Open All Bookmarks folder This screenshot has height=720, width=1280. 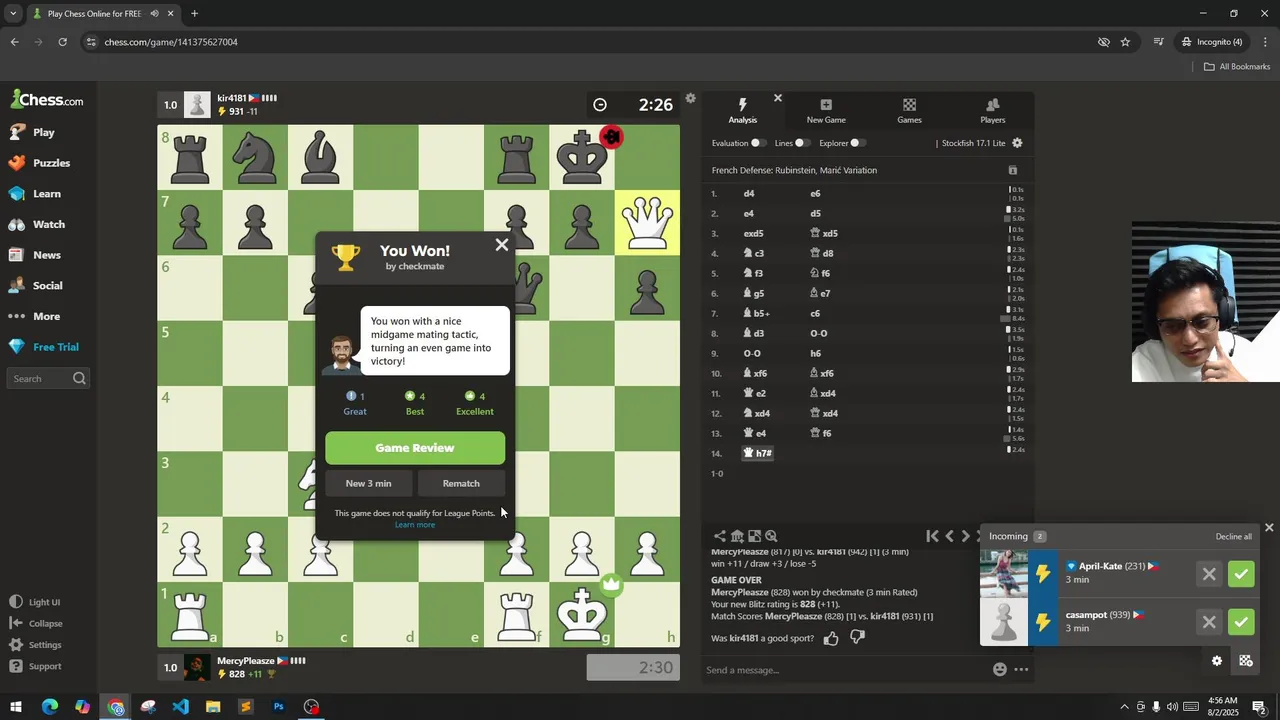click(x=1237, y=67)
